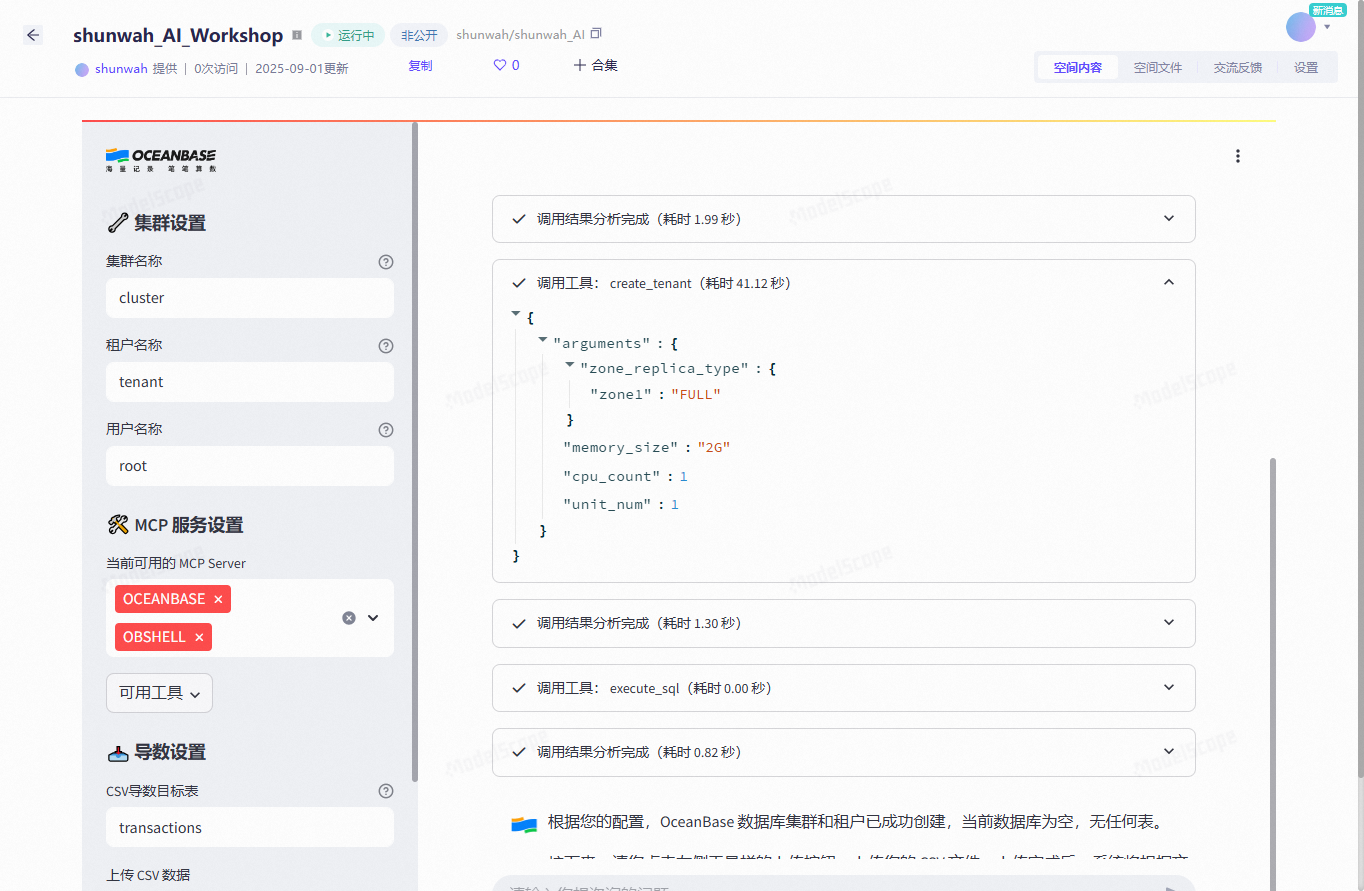Expand the 调用结果分析完成 1.30 秒 row

[x=844, y=623]
